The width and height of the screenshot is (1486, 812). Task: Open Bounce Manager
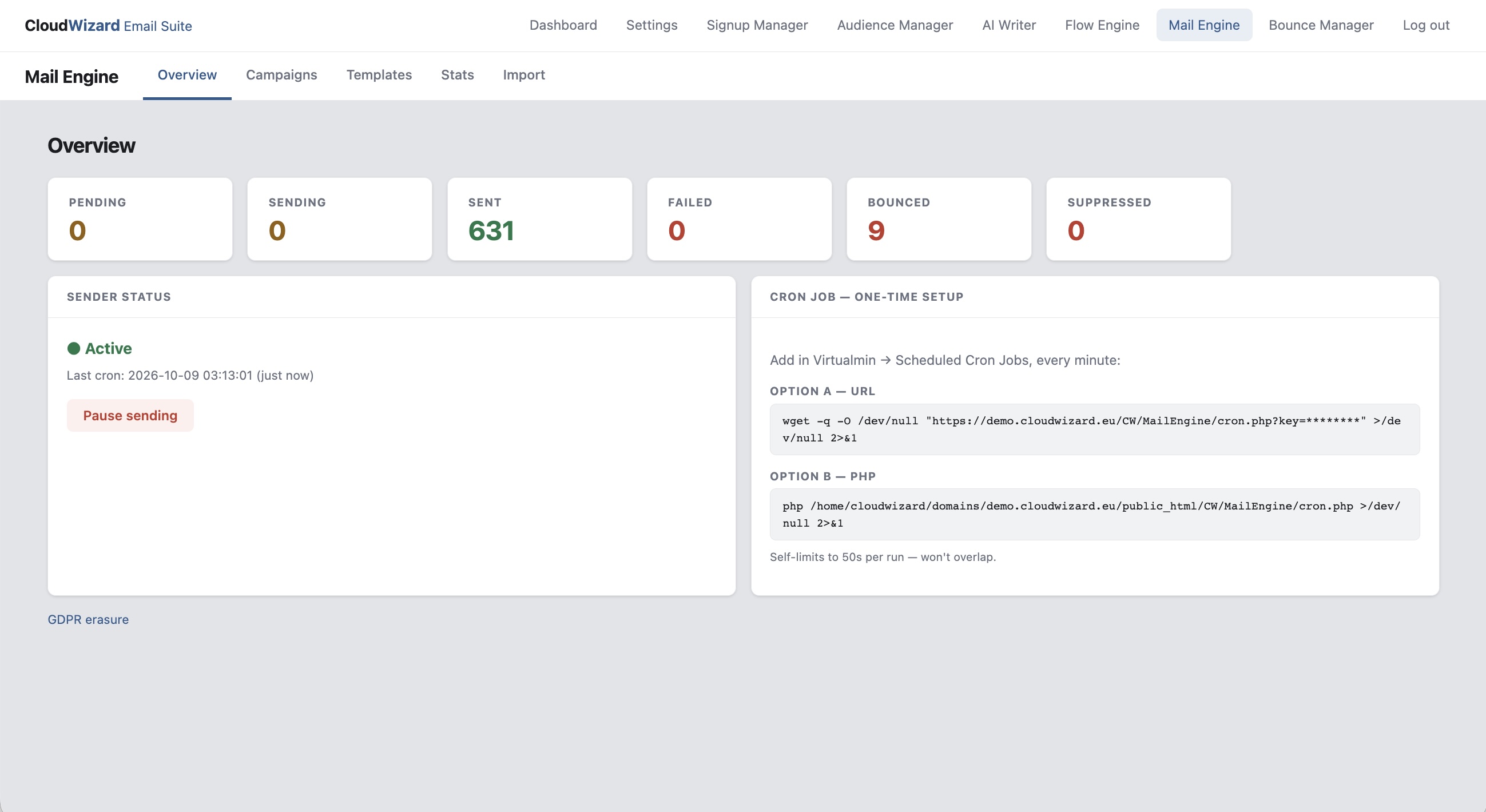[1321, 25]
